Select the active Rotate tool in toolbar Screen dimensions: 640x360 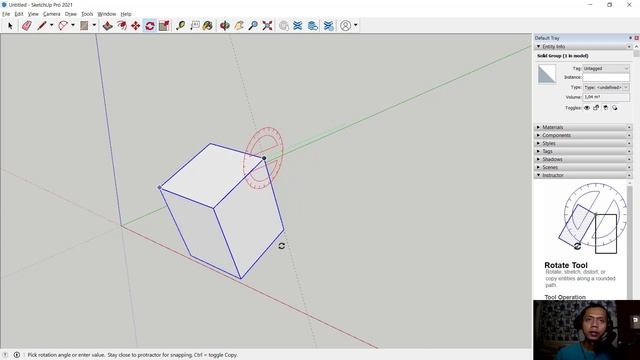click(x=150, y=26)
